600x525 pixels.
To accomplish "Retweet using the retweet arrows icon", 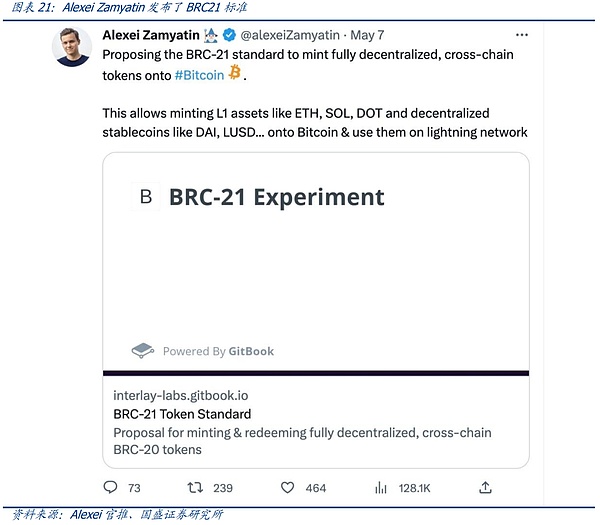I will (x=196, y=488).
